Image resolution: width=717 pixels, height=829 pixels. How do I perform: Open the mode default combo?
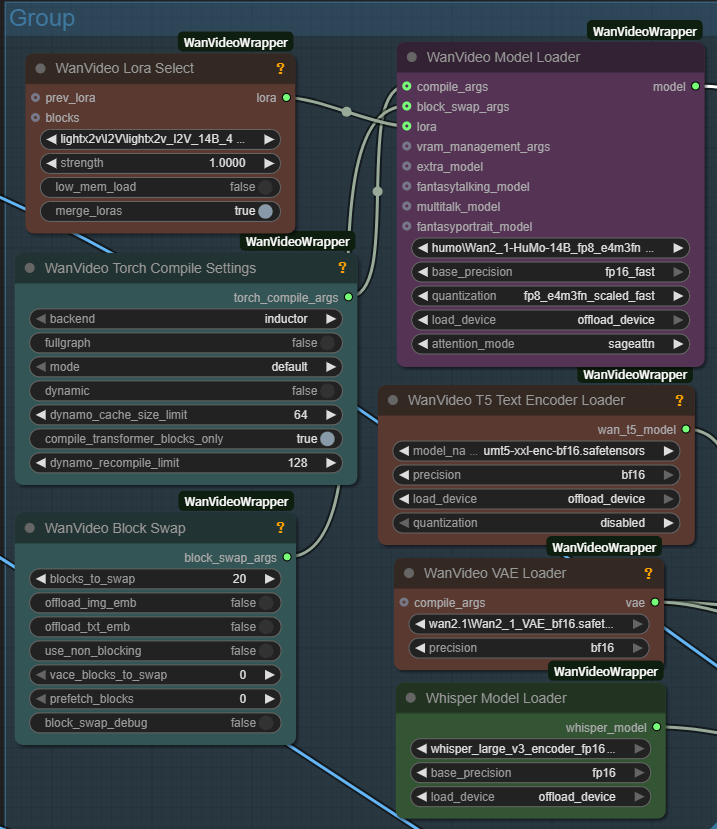[186, 367]
